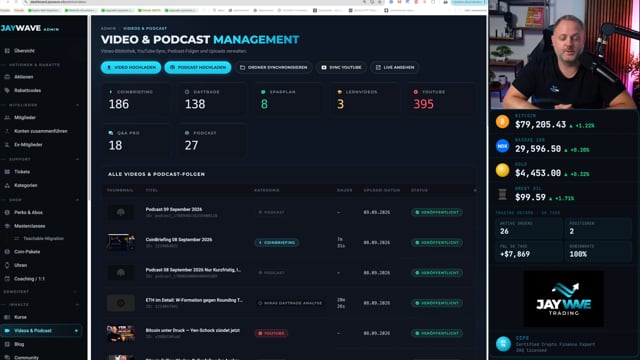640x360 pixels.
Task: Click the Aktionen sidebar icon
Action: click(x=7, y=77)
